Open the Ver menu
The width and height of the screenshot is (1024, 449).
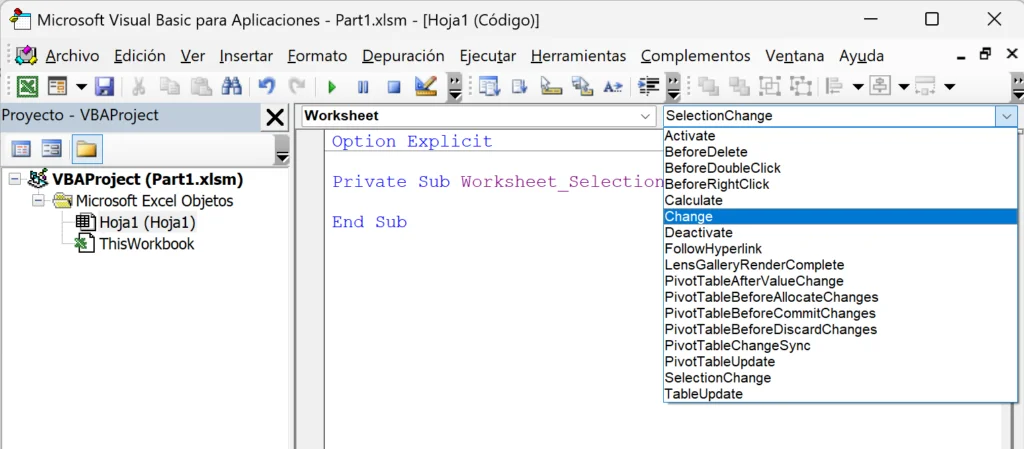tap(193, 56)
